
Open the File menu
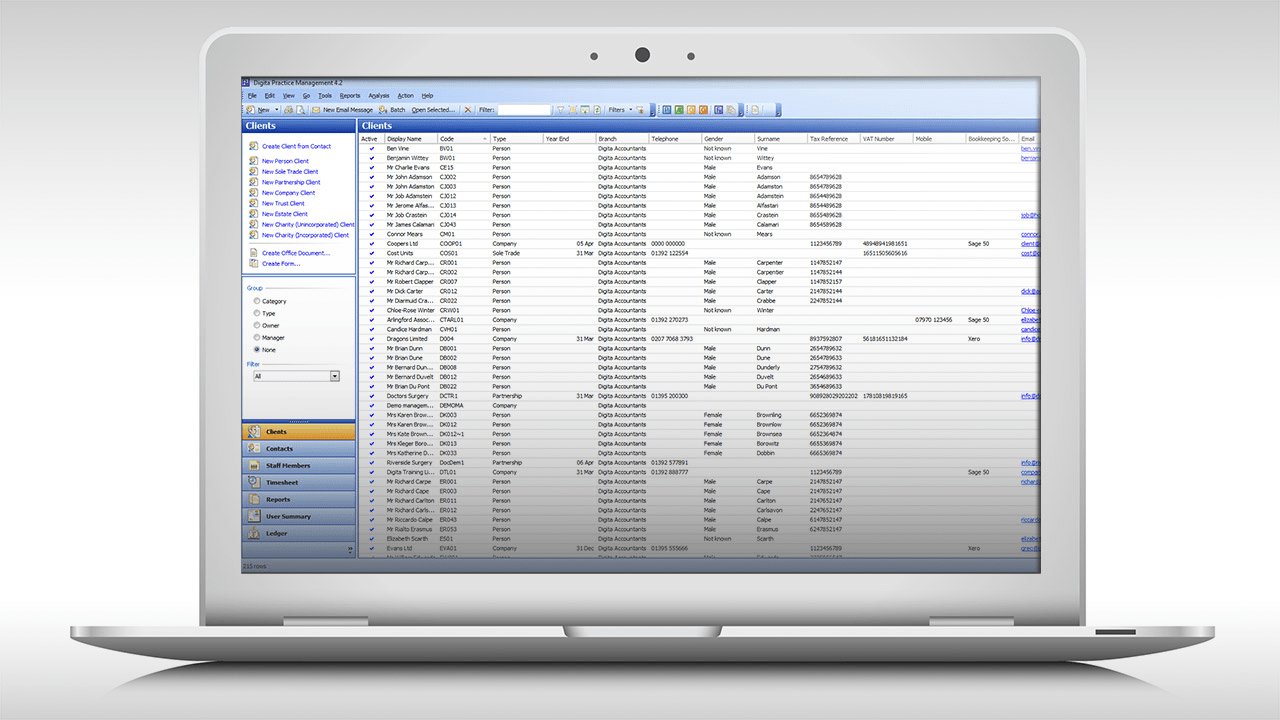[x=253, y=96]
